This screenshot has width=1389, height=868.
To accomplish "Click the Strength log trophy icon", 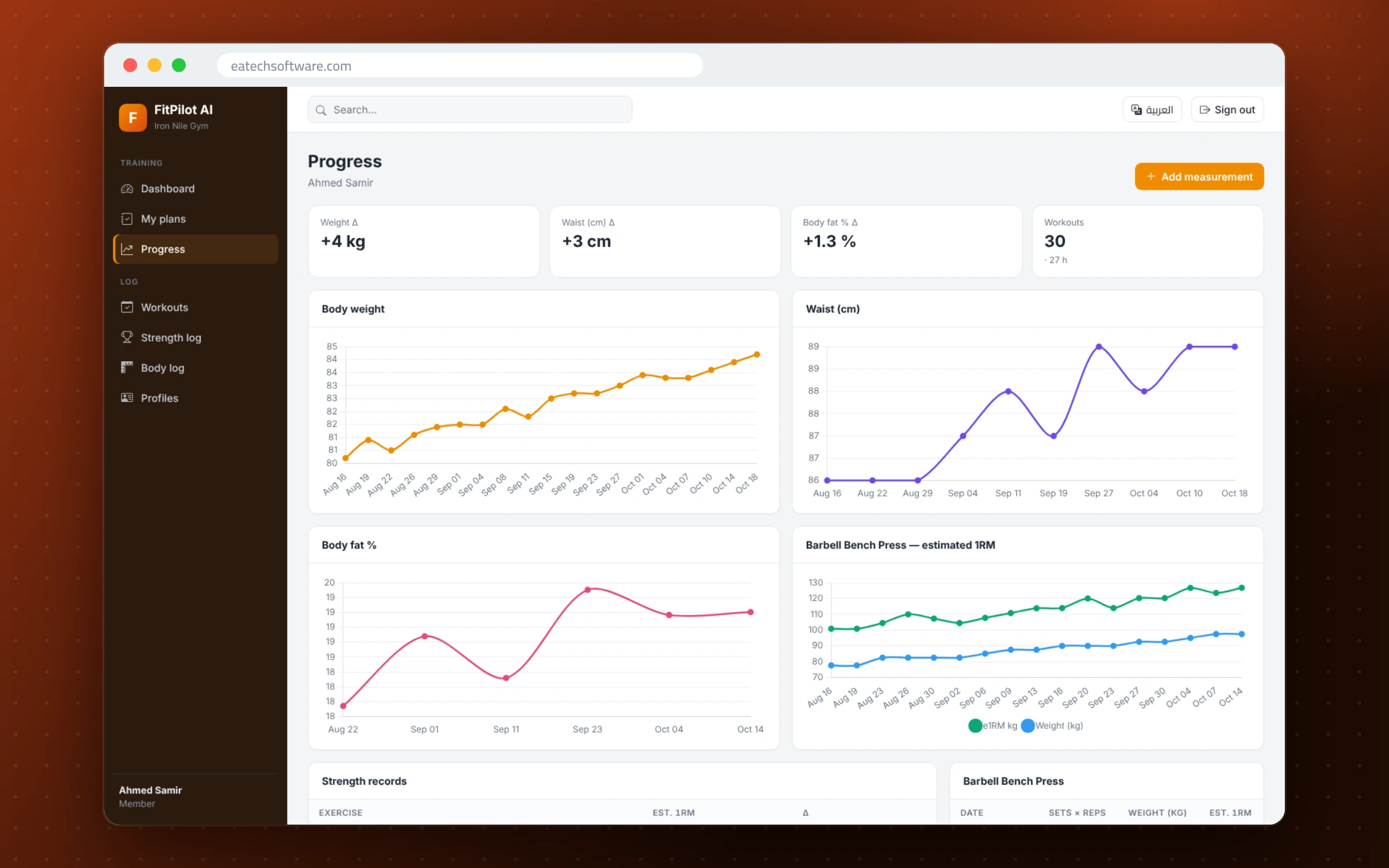I will [x=127, y=337].
